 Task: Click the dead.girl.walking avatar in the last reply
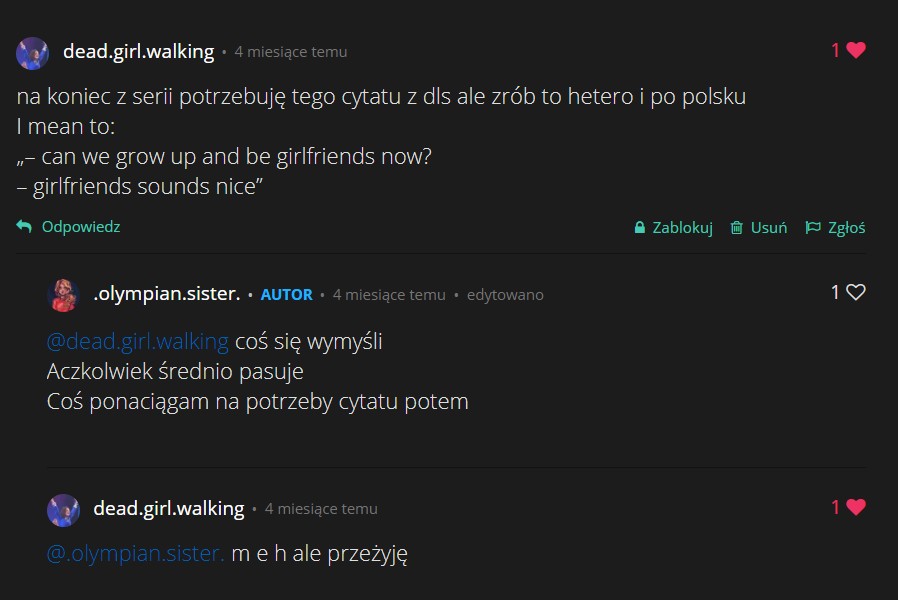[63, 509]
